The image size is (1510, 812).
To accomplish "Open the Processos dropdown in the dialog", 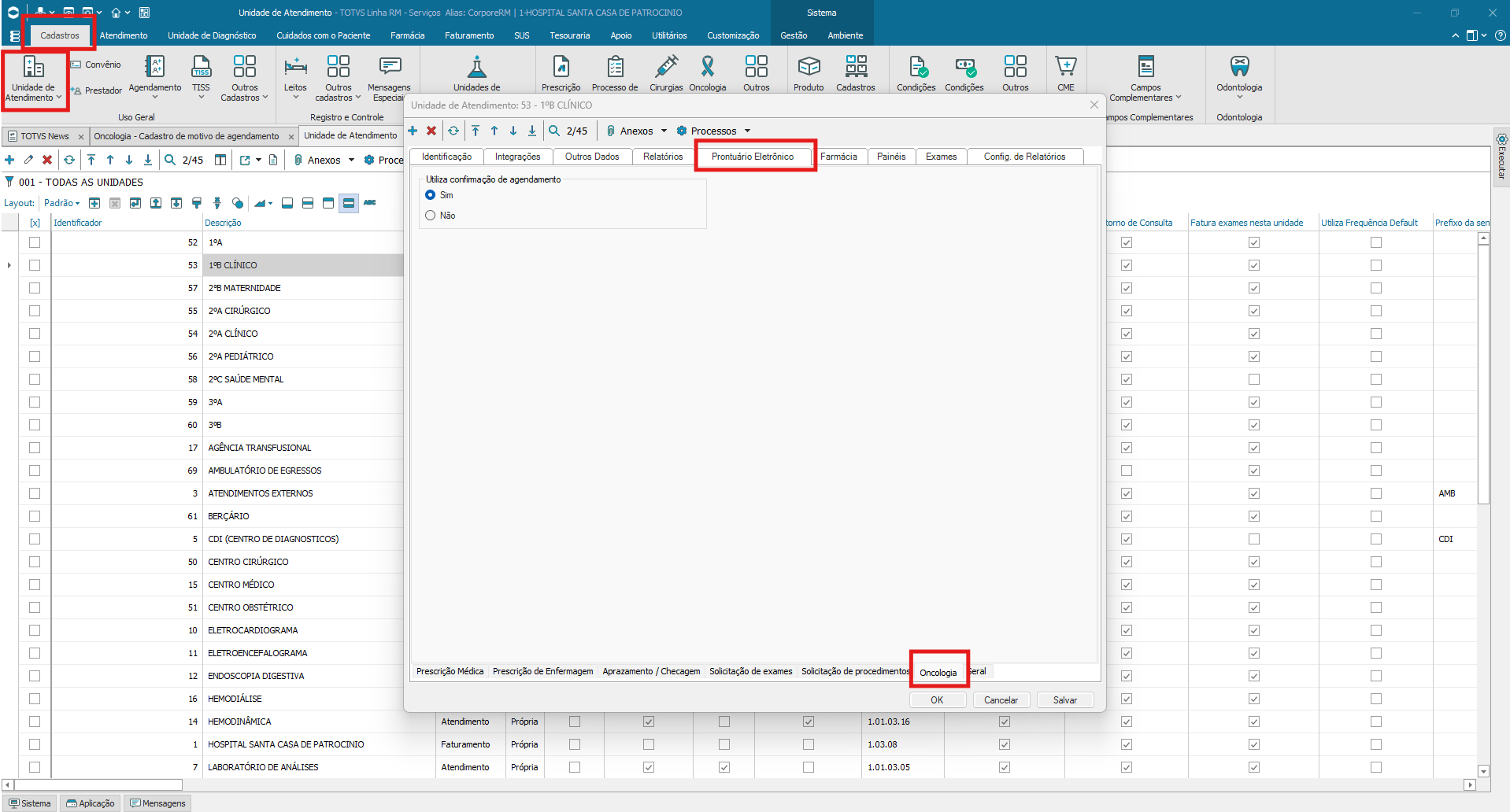I will pos(747,131).
